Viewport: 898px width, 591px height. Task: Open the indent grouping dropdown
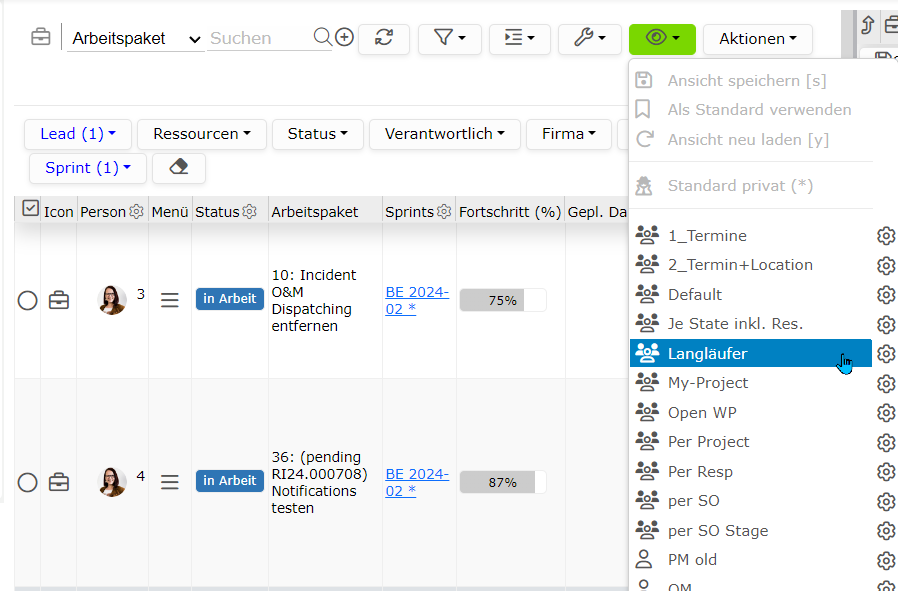pos(519,38)
